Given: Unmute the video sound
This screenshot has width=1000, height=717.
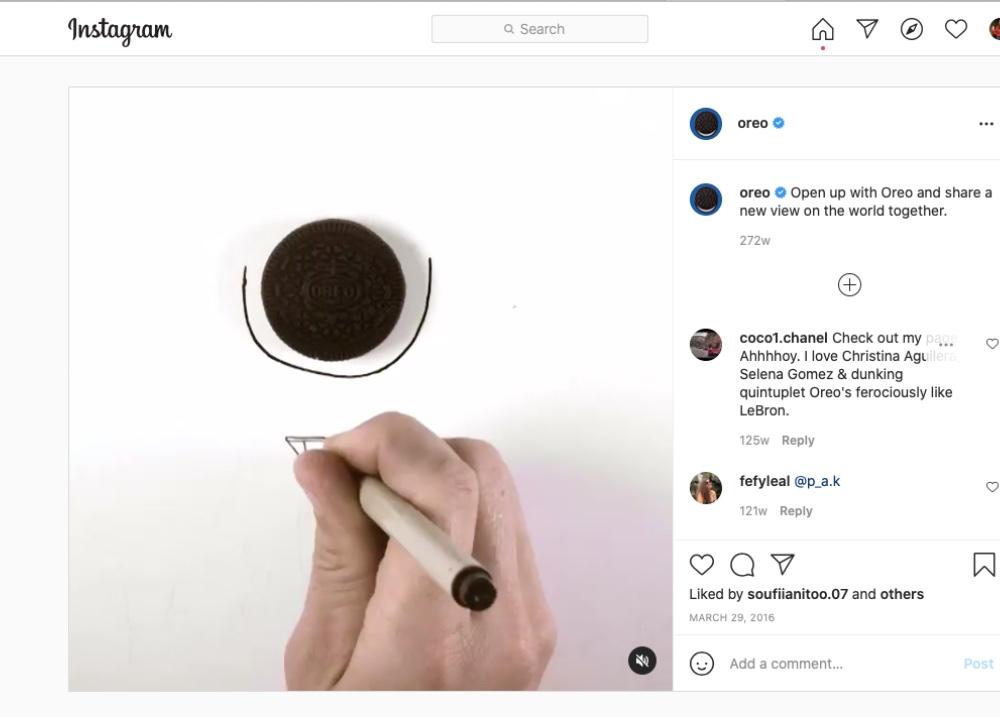Looking at the screenshot, I should (642, 660).
